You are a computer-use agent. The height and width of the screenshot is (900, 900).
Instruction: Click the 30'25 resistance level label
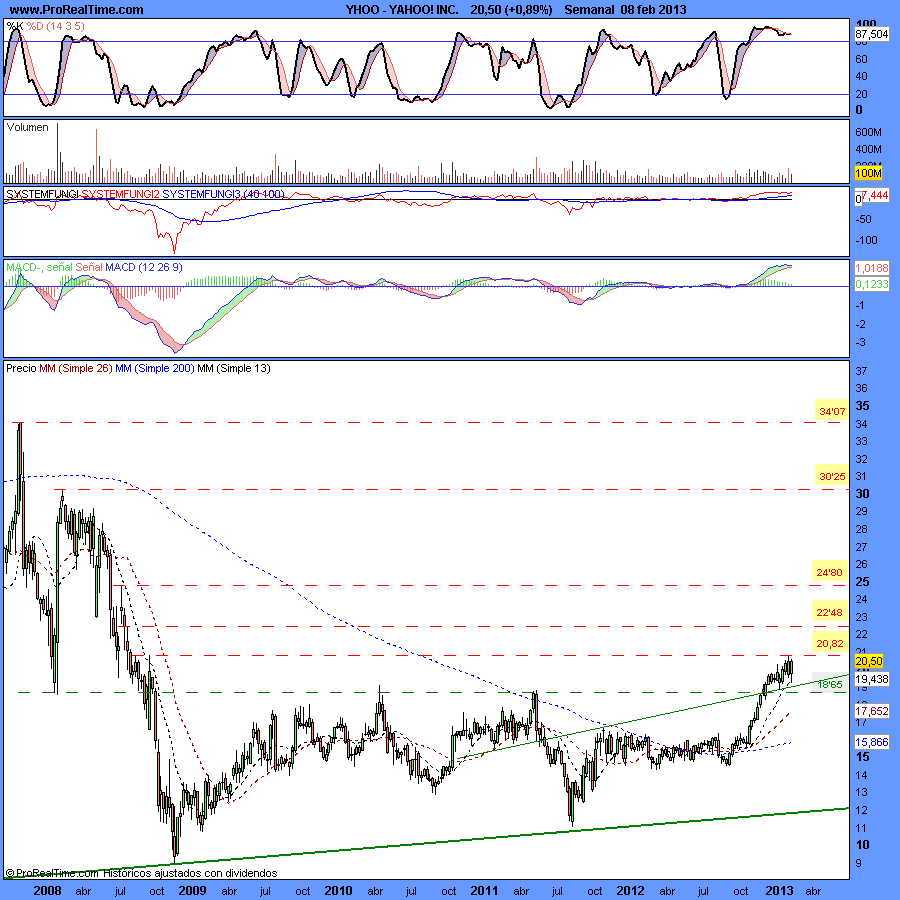[x=832, y=476]
